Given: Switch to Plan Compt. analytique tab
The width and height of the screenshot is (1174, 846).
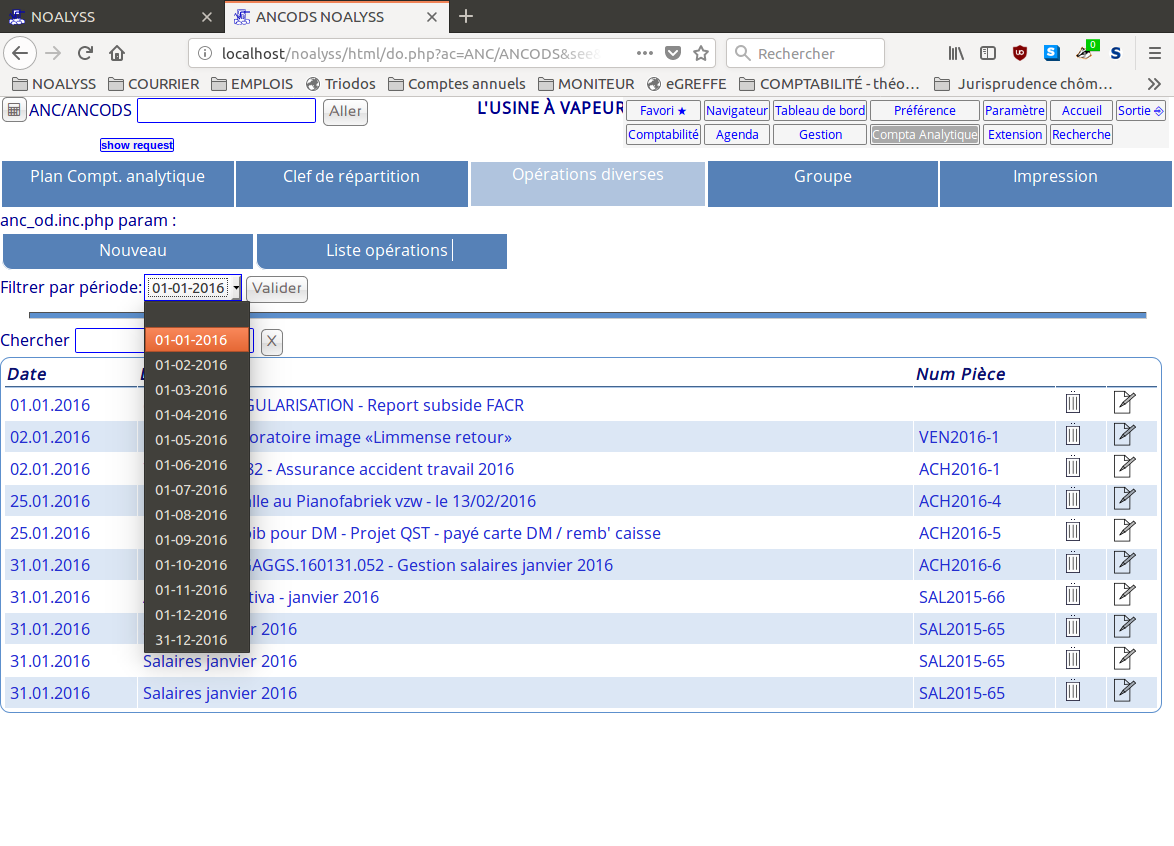Looking at the screenshot, I should (x=117, y=177).
